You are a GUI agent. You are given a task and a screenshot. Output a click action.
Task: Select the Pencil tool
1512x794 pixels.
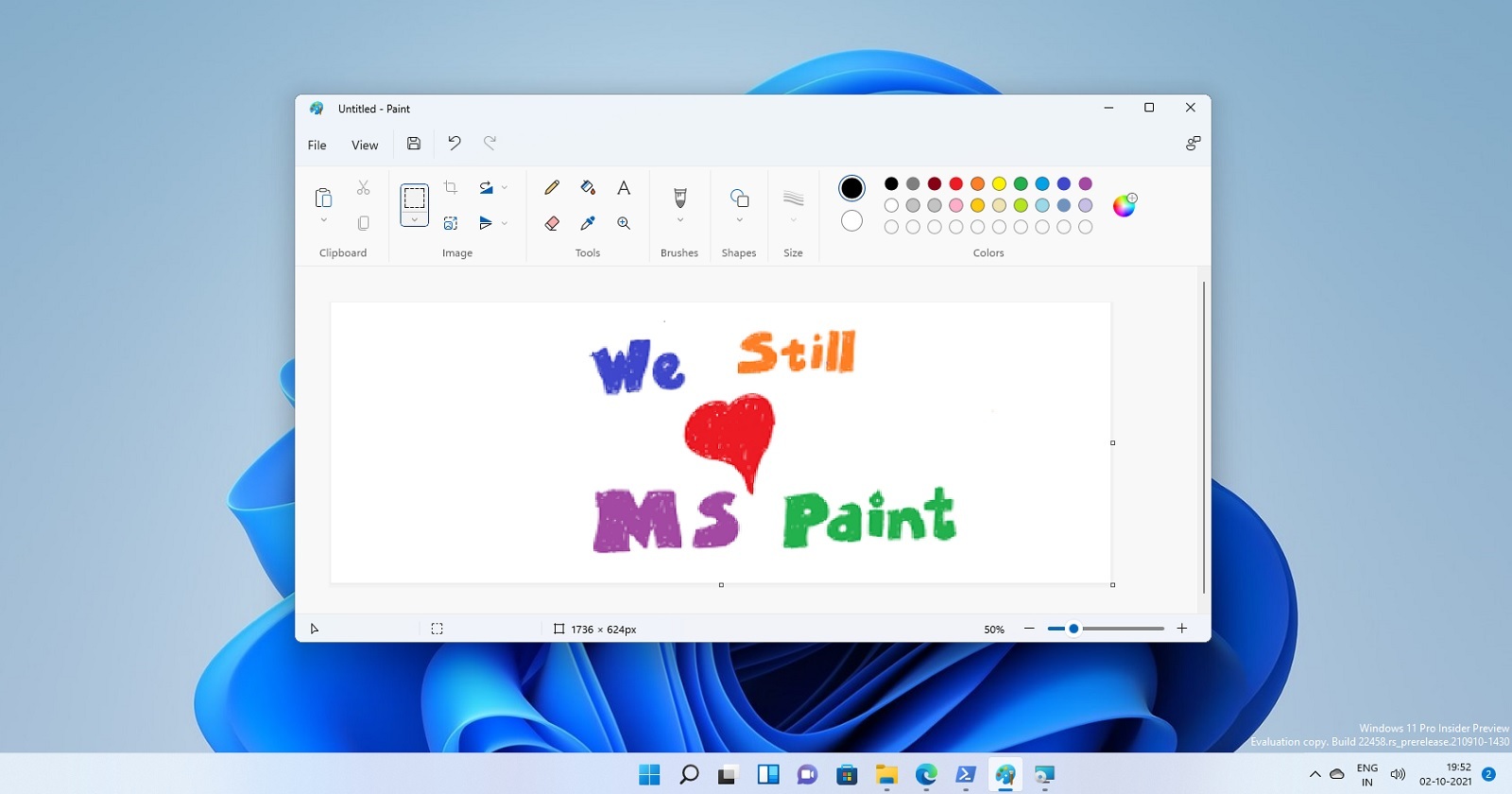[552, 188]
